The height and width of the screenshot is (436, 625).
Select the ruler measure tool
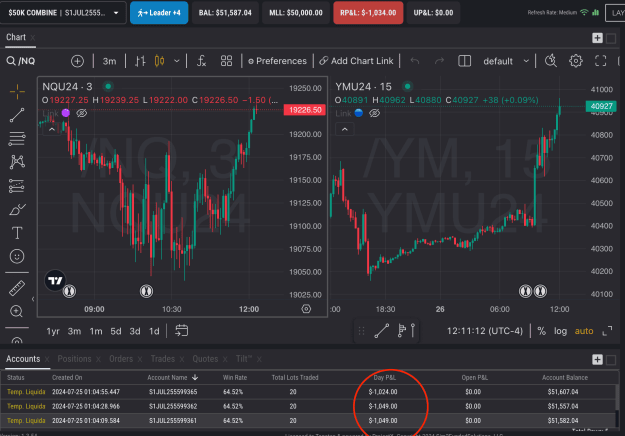(17, 288)
